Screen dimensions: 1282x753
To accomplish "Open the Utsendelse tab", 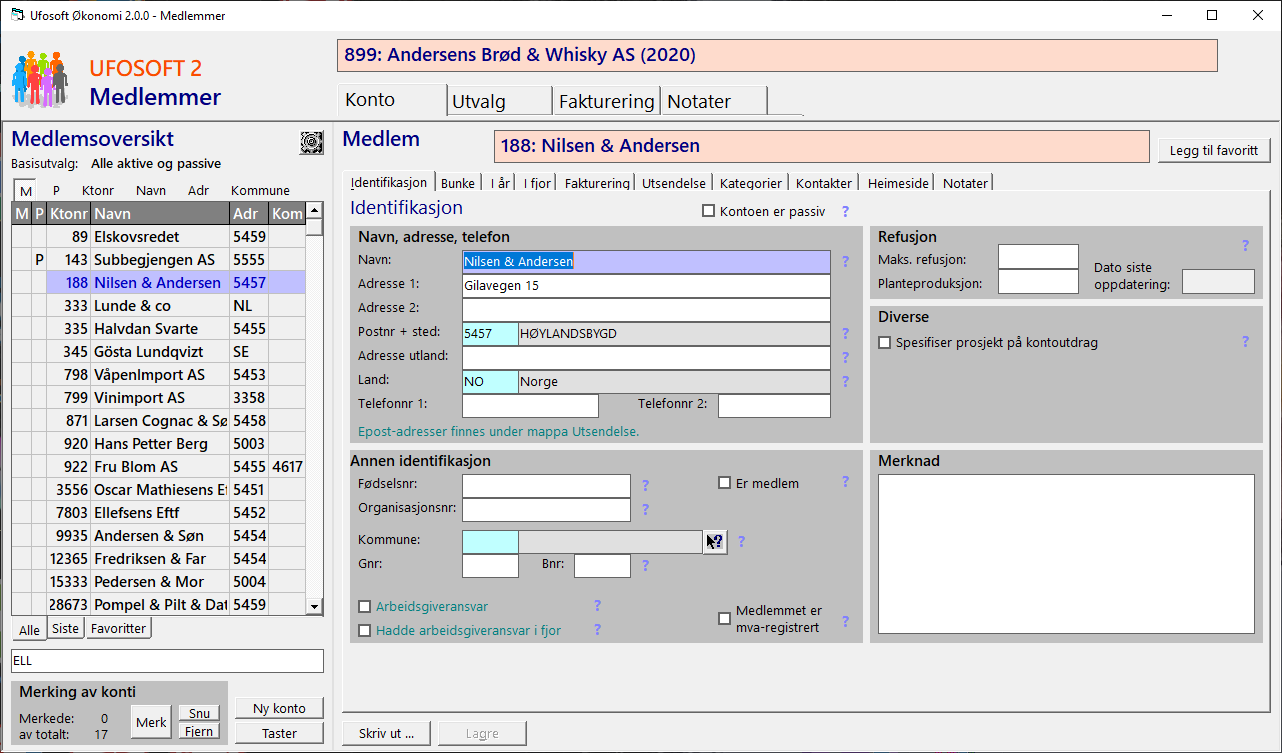I will point(674,183).
